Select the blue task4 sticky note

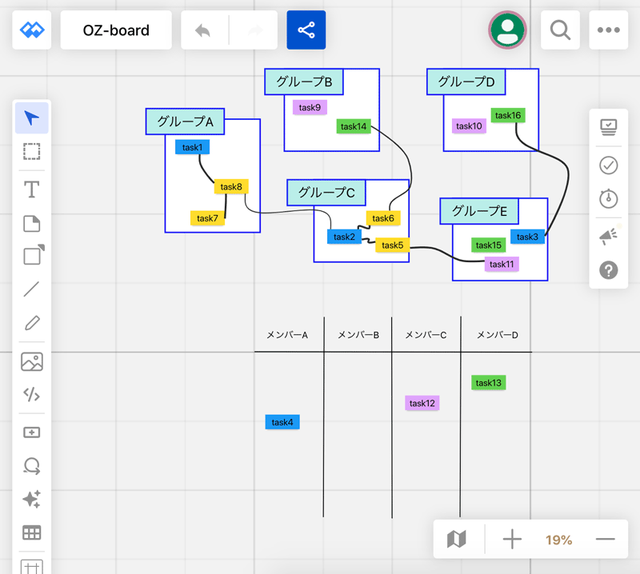point(282,422)
